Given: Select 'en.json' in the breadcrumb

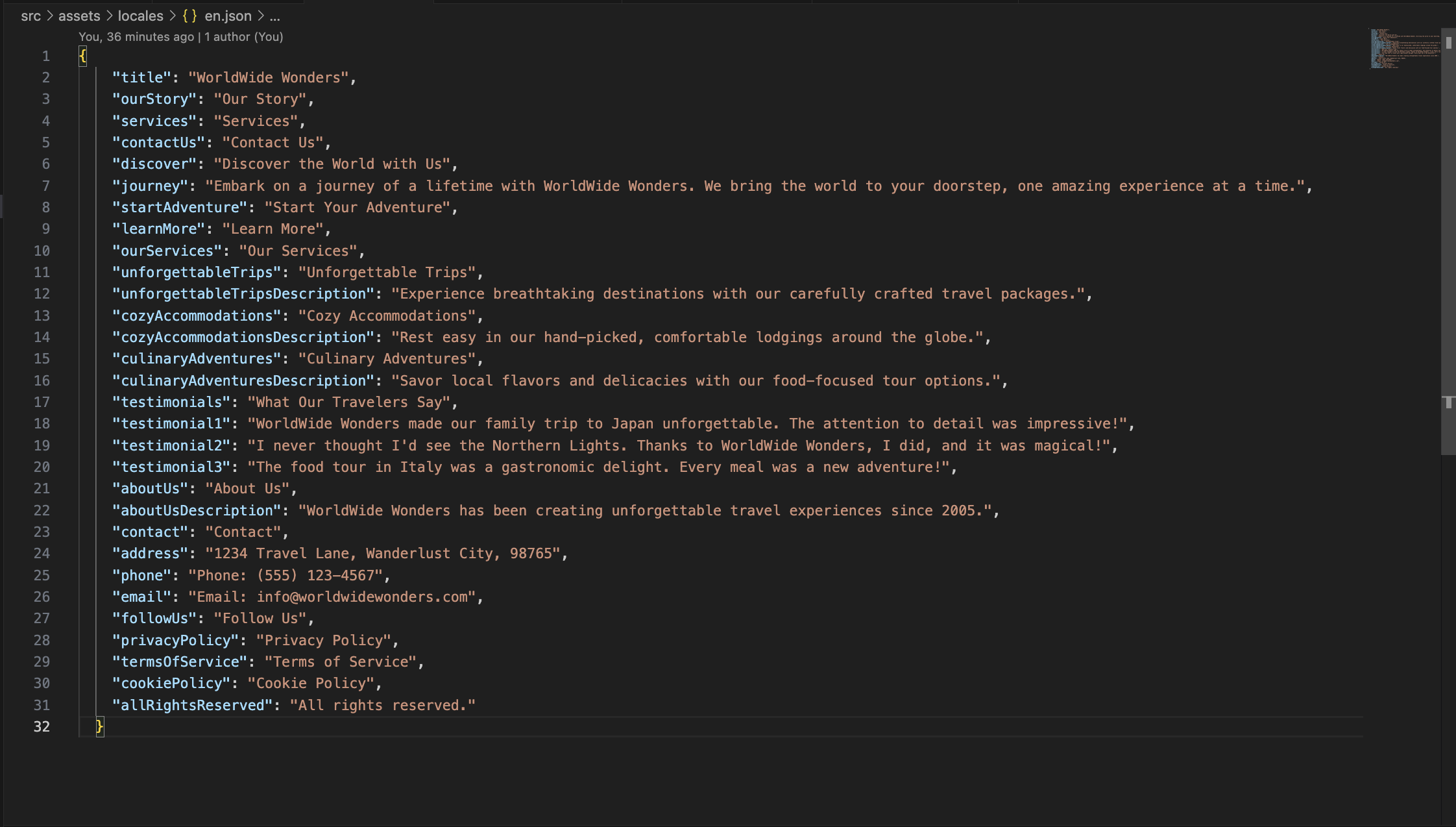Looking at the screenshot, I should [228, 16].
